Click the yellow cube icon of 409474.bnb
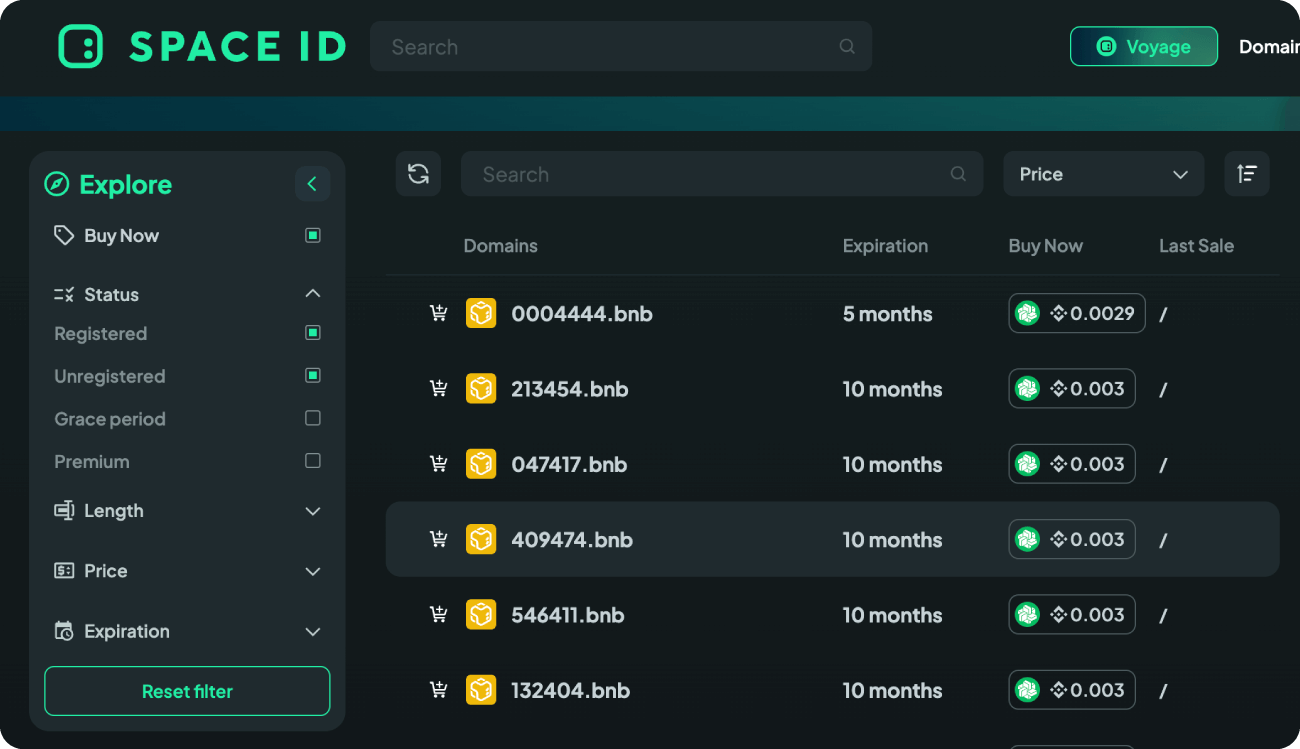Image resolution: width=1300 pixels, height=749 pixels. 481,540
